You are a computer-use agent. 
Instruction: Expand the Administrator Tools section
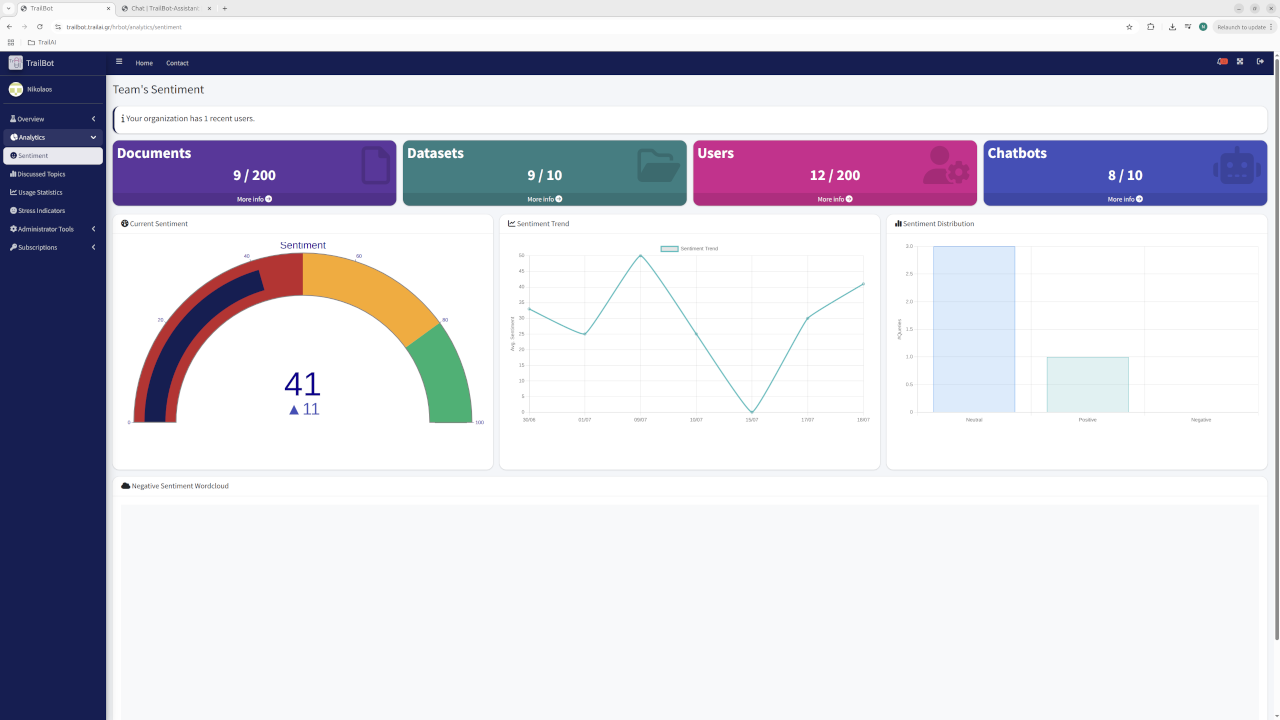(53, 229)
